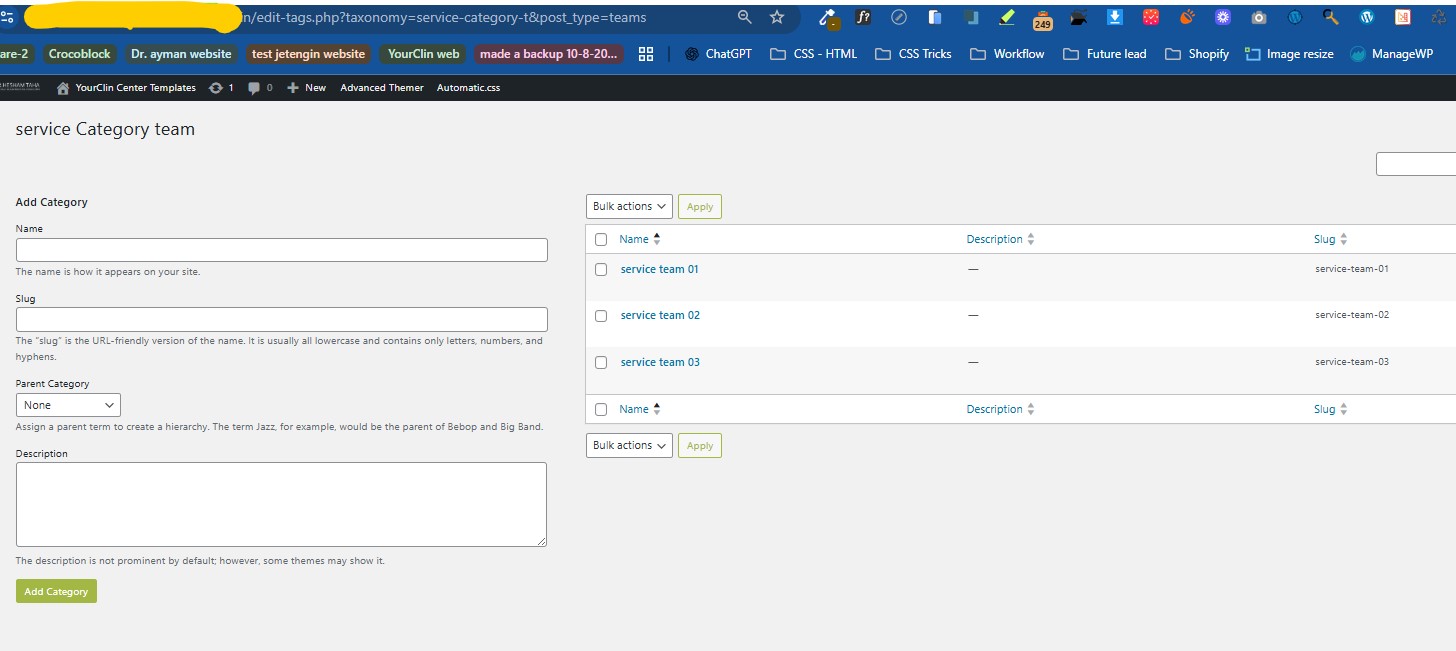Expand the Parent Category dropdown
Image resolution: width=1456 pixels, height=651 pixels.
68,405
